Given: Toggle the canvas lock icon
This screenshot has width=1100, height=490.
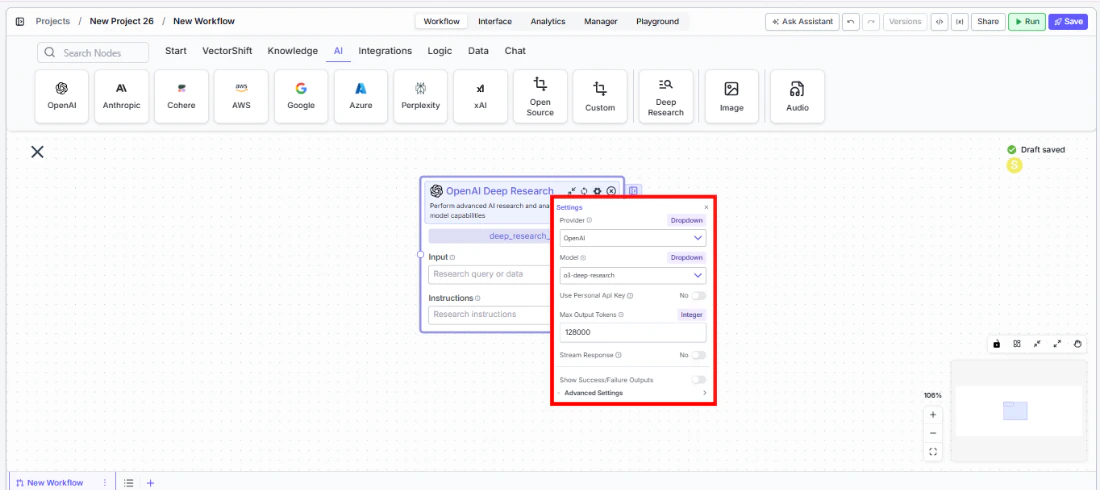Looking at the screenshot, I should [x=996, y=344].
